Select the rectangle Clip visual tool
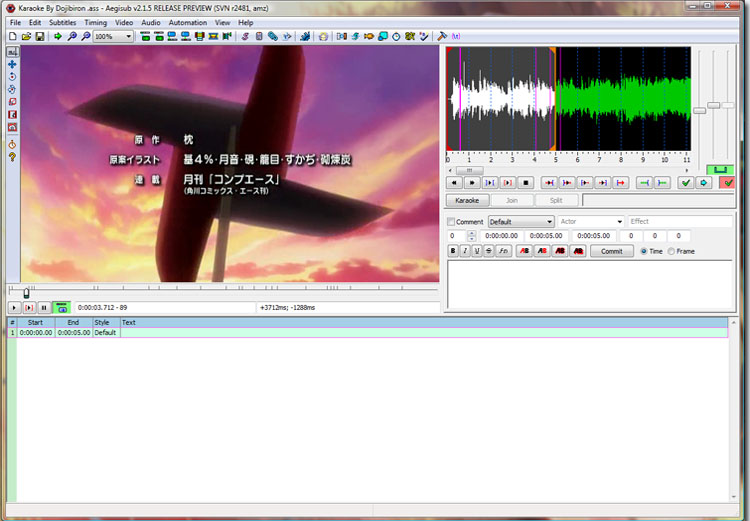Screen dimensions: 750x521 12,114
